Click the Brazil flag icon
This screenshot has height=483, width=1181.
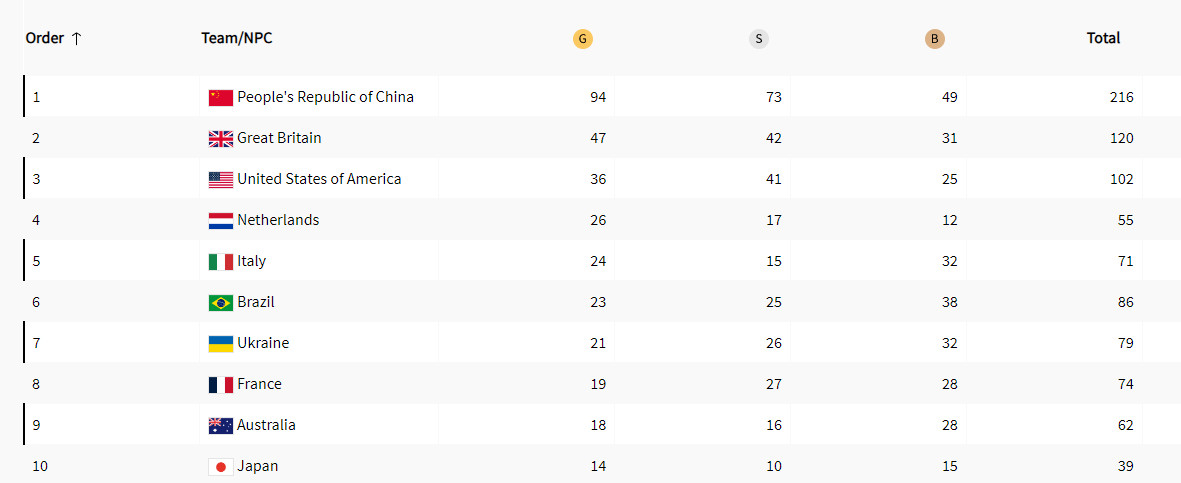pyautogui.click(x=221, y=302)
